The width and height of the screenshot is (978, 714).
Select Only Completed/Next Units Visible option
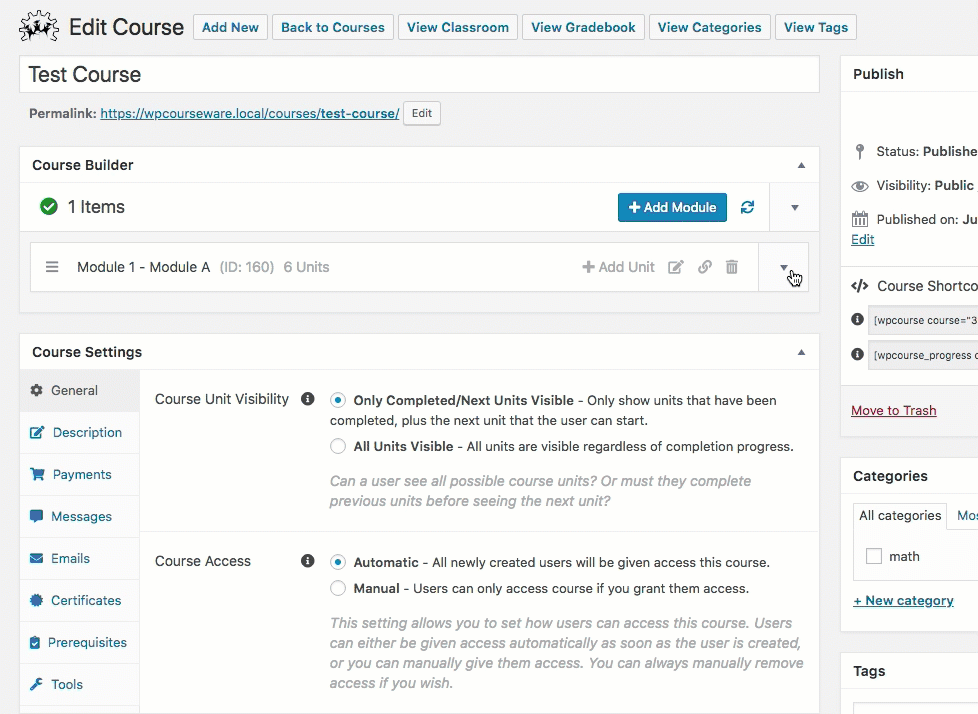click(x=337, y=400)
